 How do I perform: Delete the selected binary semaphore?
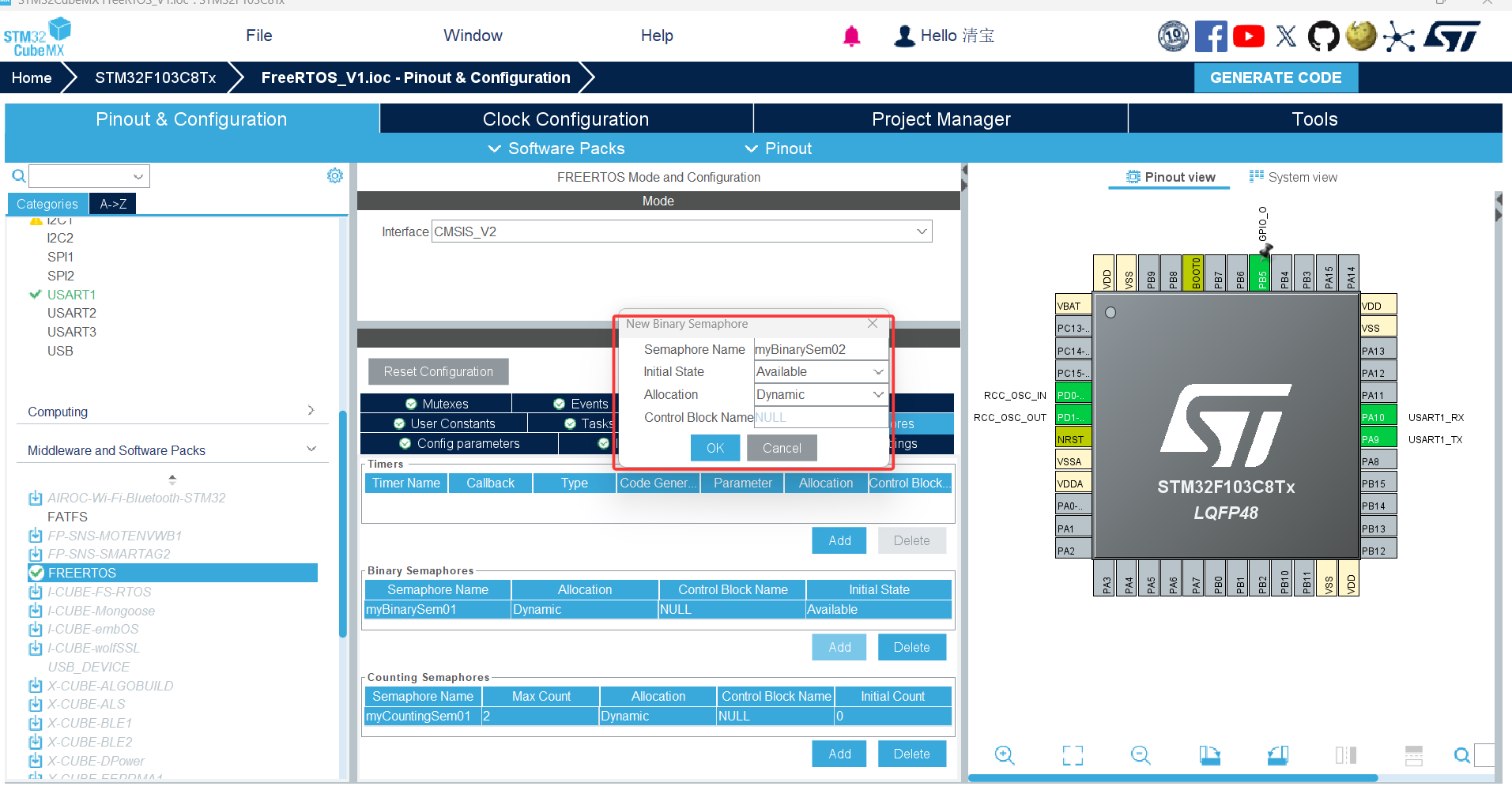coord(911,647)
